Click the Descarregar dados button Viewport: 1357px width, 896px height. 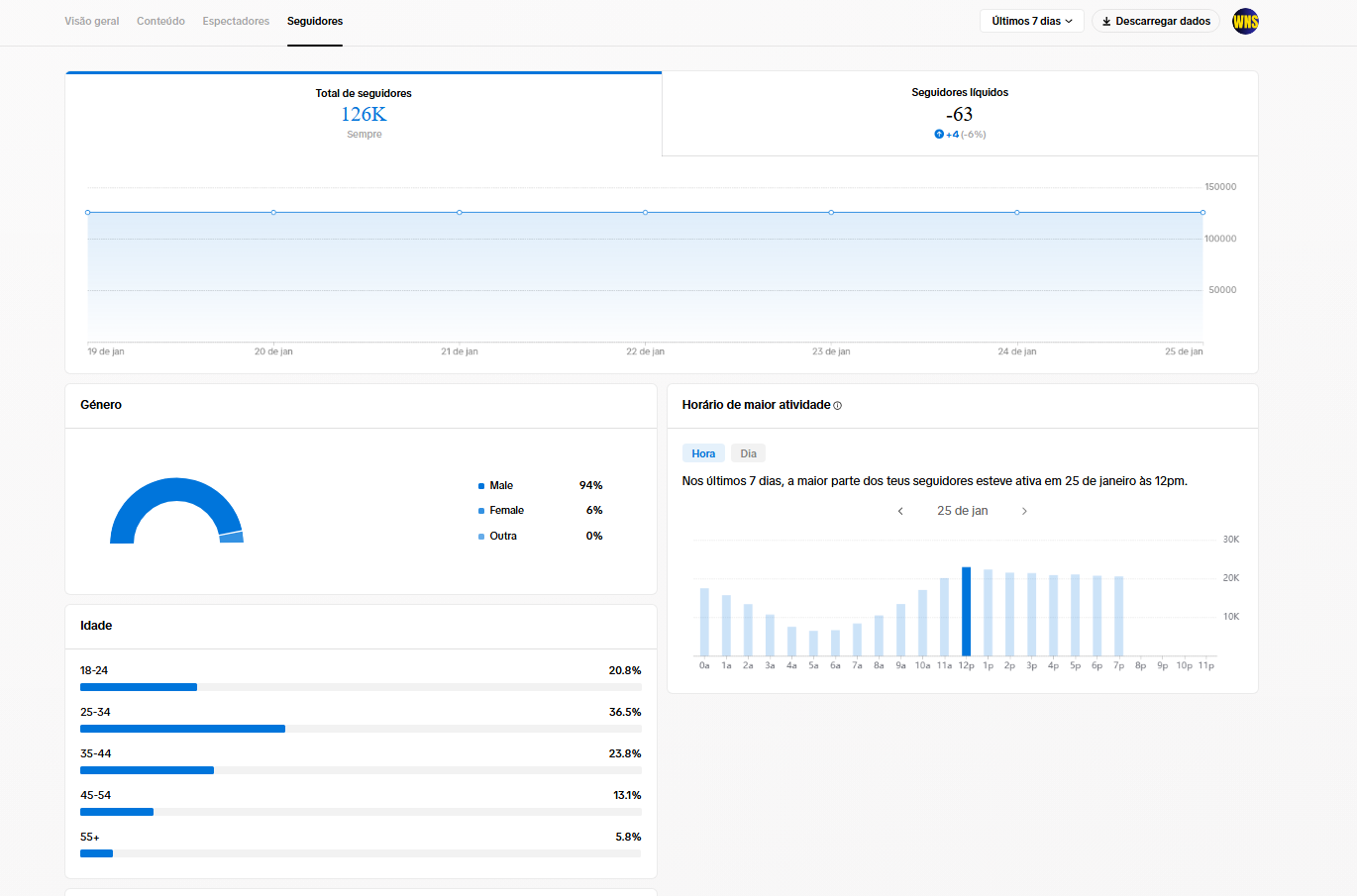pyautogui.click(x=1156, y=21)
